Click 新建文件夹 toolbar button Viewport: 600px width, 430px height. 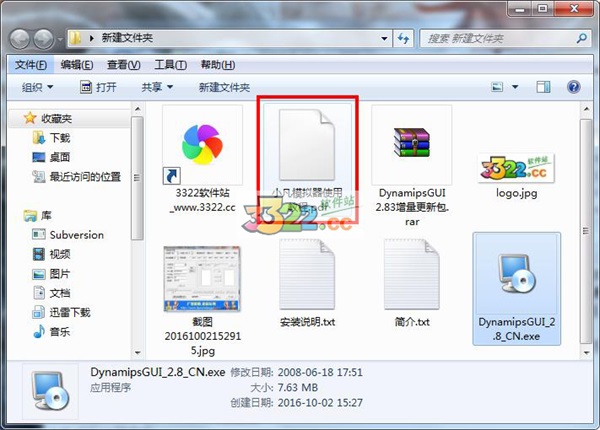(224, 88)
